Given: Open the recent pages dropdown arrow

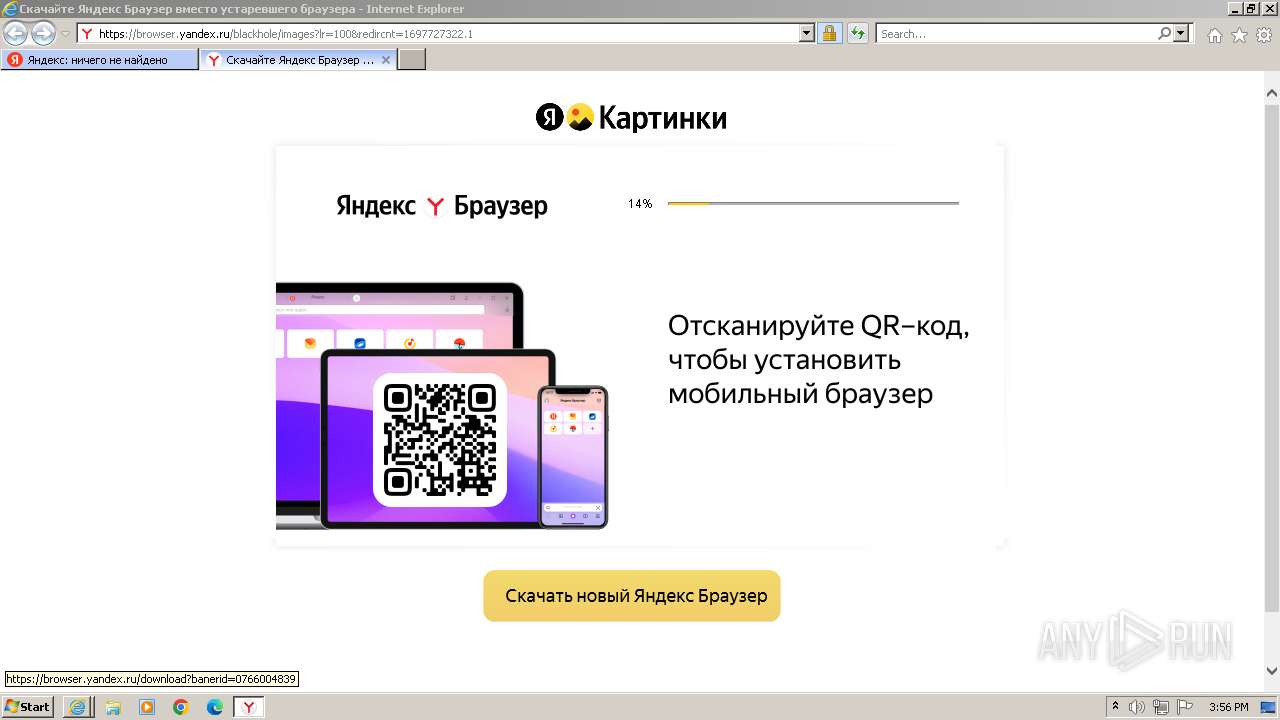Looking at the screenshot, I should (65, 34).
